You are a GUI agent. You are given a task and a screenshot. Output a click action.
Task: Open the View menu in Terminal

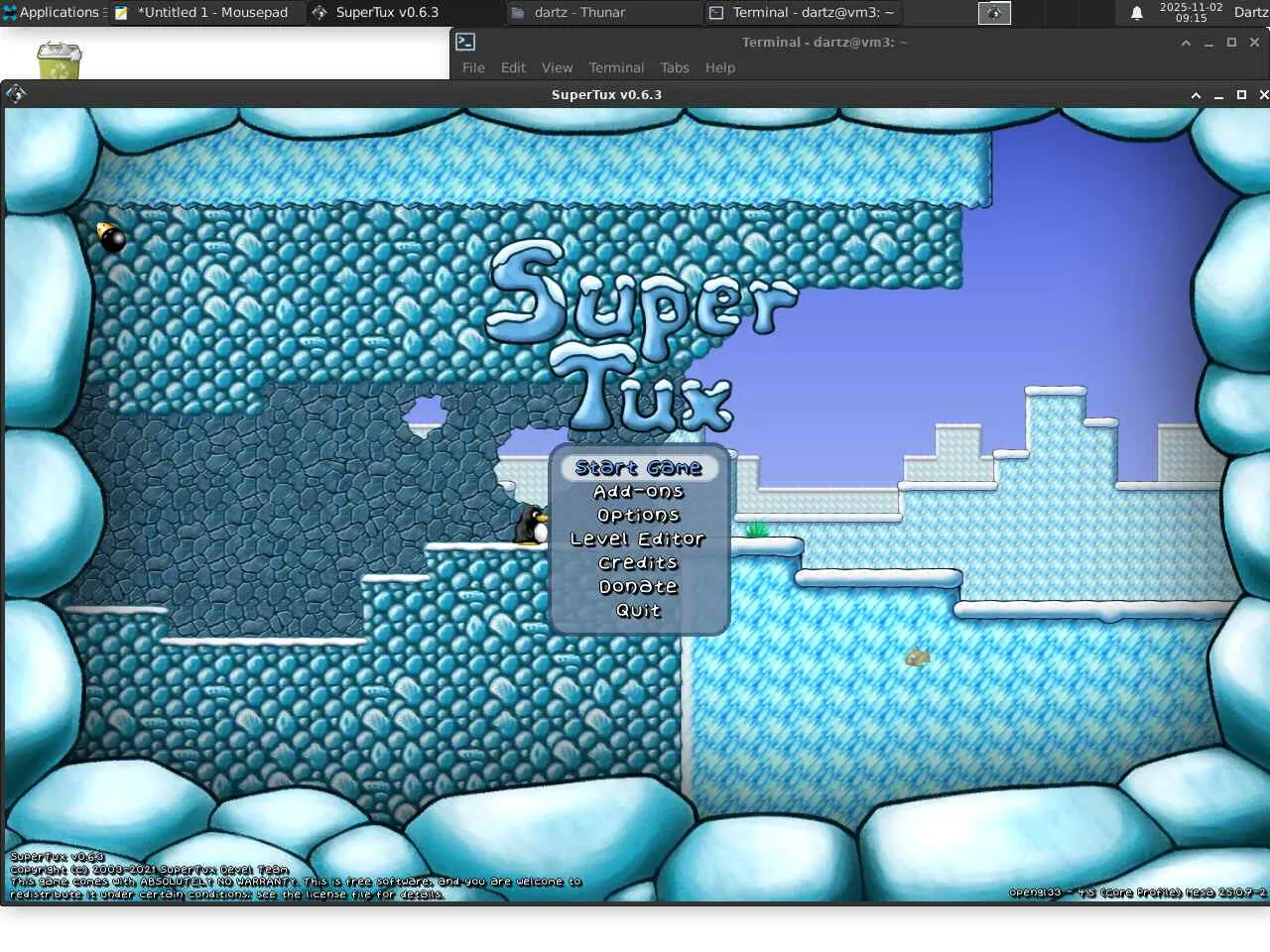[x=557, y=67]
